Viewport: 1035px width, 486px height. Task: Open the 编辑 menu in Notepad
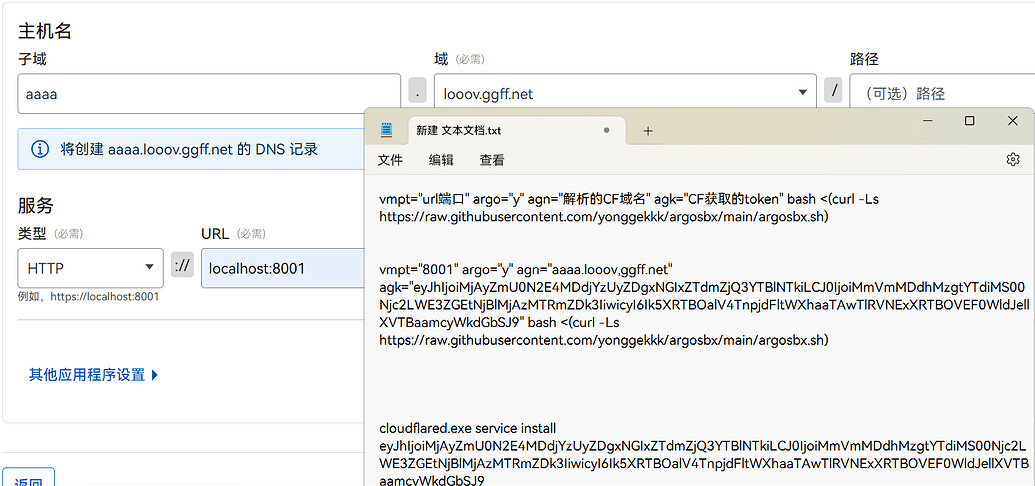441,160
